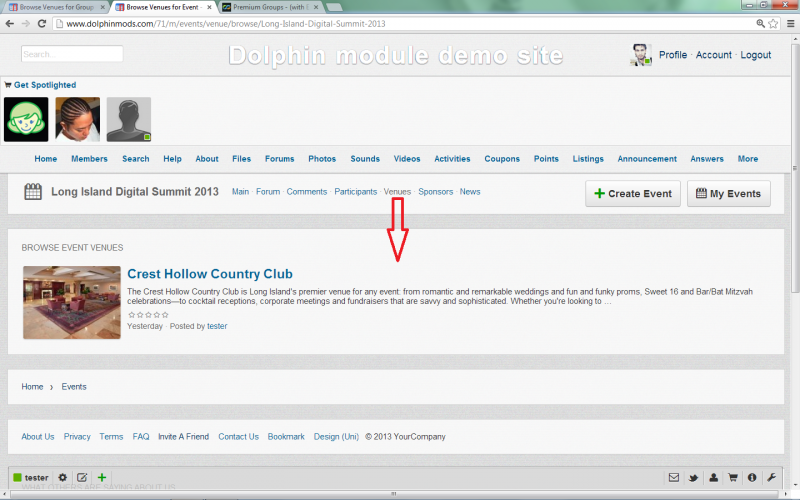This screenshot has height=500, width=800.
Task: Click the green cartoon face spotlight avatar
Action: point(26,119)
